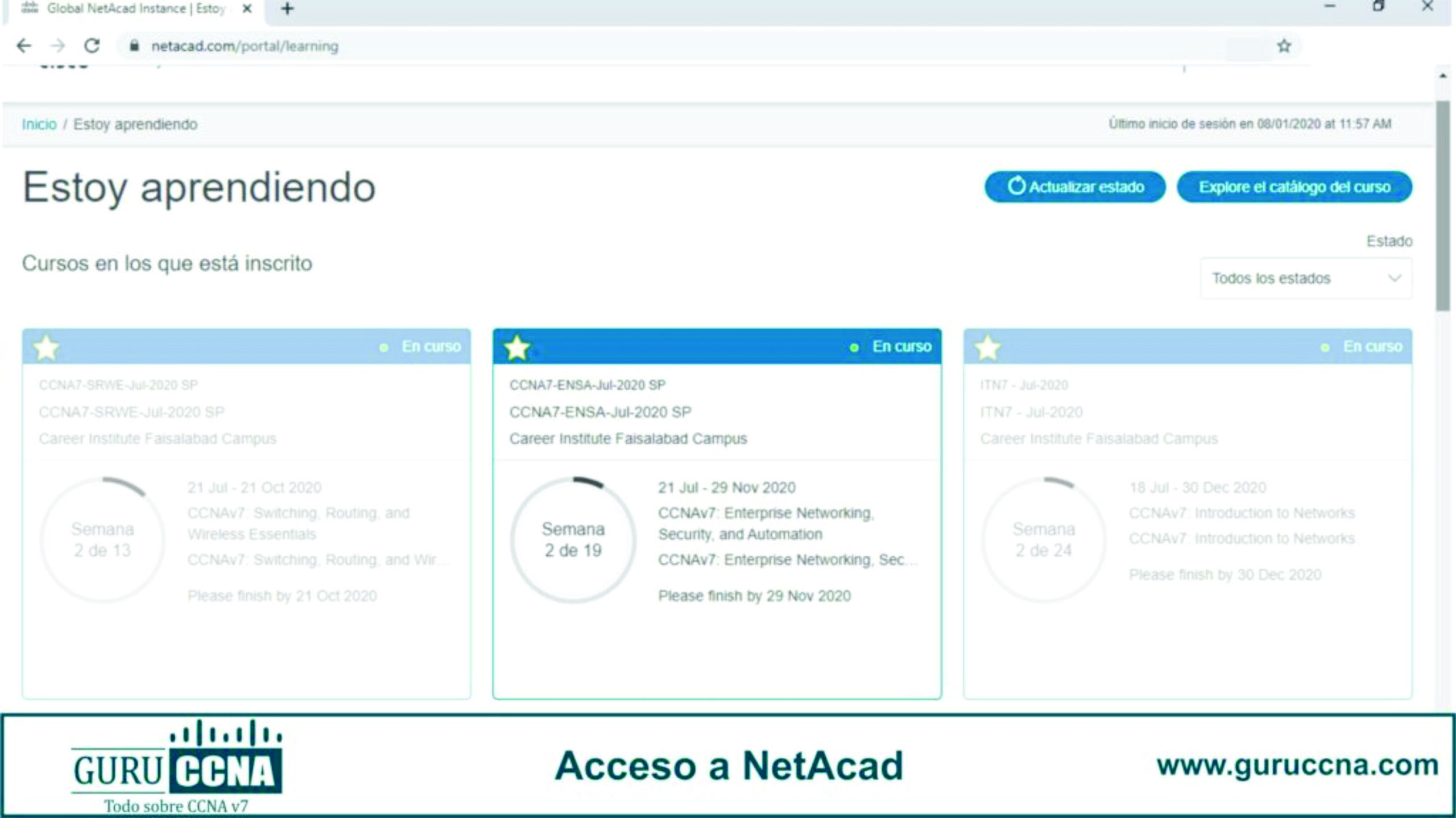
Task: Click date range 21 Jul - 21 Oct 2020
Action: (254, 488)
